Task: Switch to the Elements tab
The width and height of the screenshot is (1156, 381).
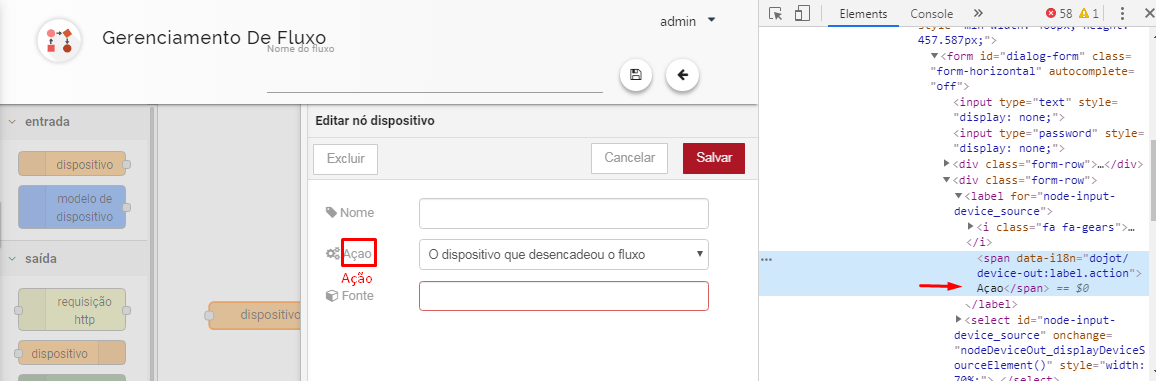Action: [x=863, y=13]
